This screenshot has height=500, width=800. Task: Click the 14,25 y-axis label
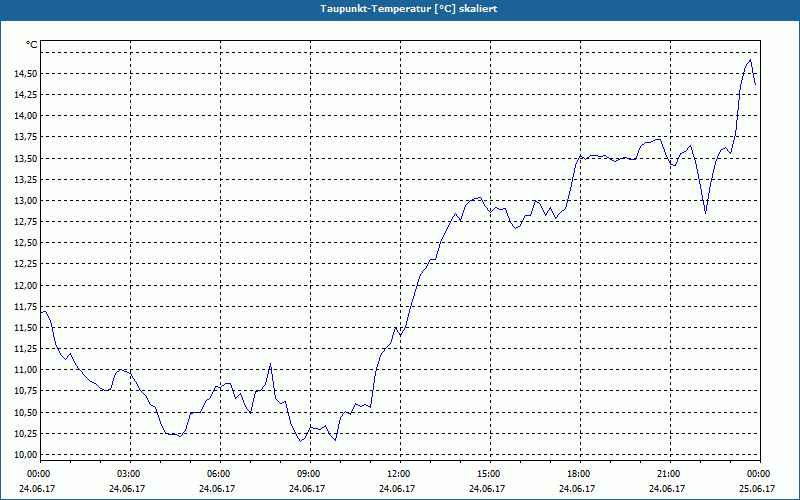tap(26, 95)
